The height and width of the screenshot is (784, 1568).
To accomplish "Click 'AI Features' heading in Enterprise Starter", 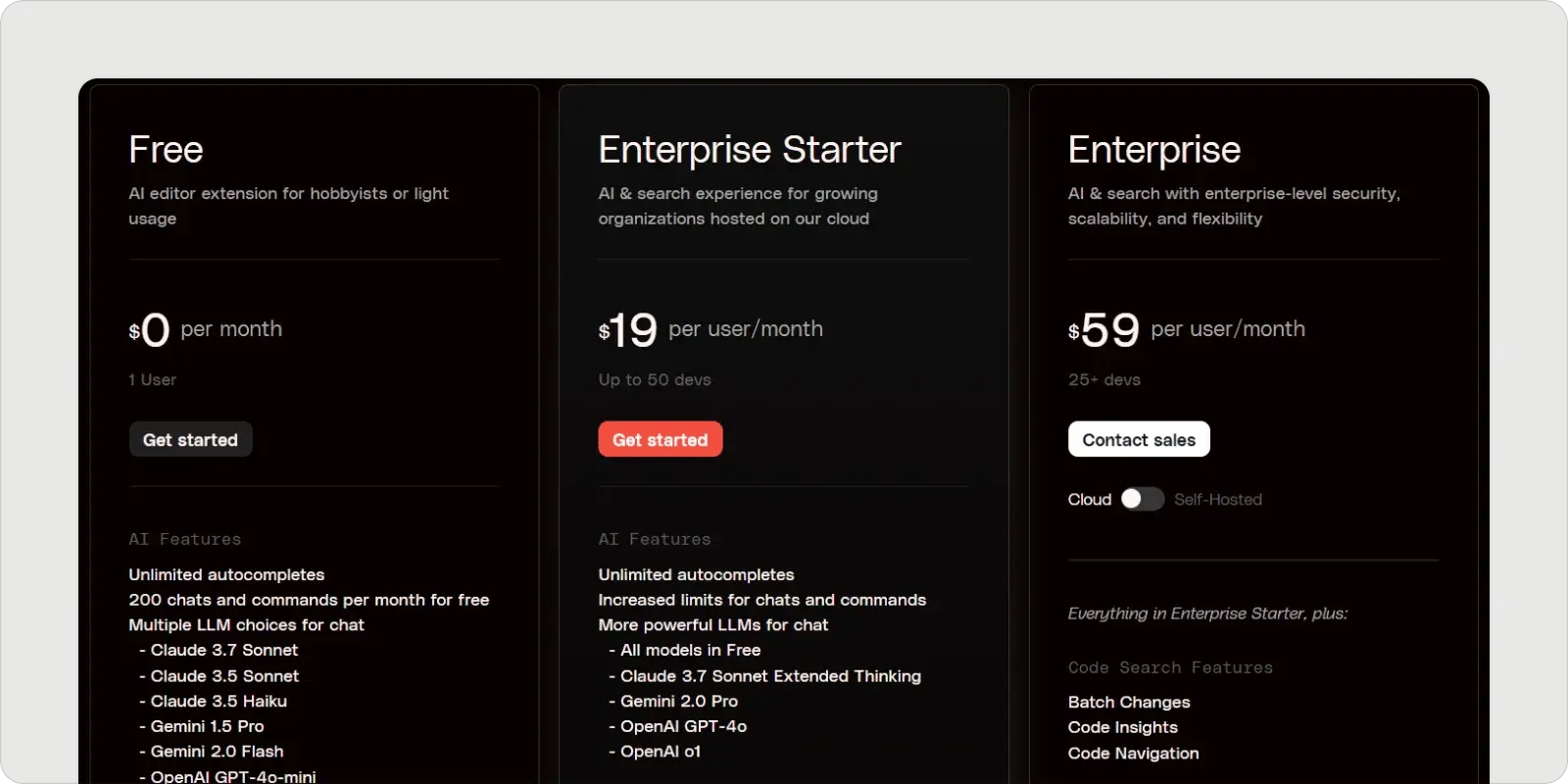I will coord(655,539).
